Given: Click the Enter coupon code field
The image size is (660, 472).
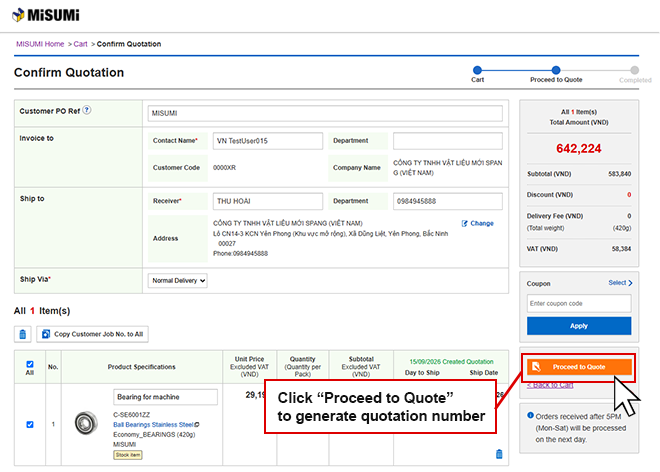Looking at the screenshot, I should point(579,304).
